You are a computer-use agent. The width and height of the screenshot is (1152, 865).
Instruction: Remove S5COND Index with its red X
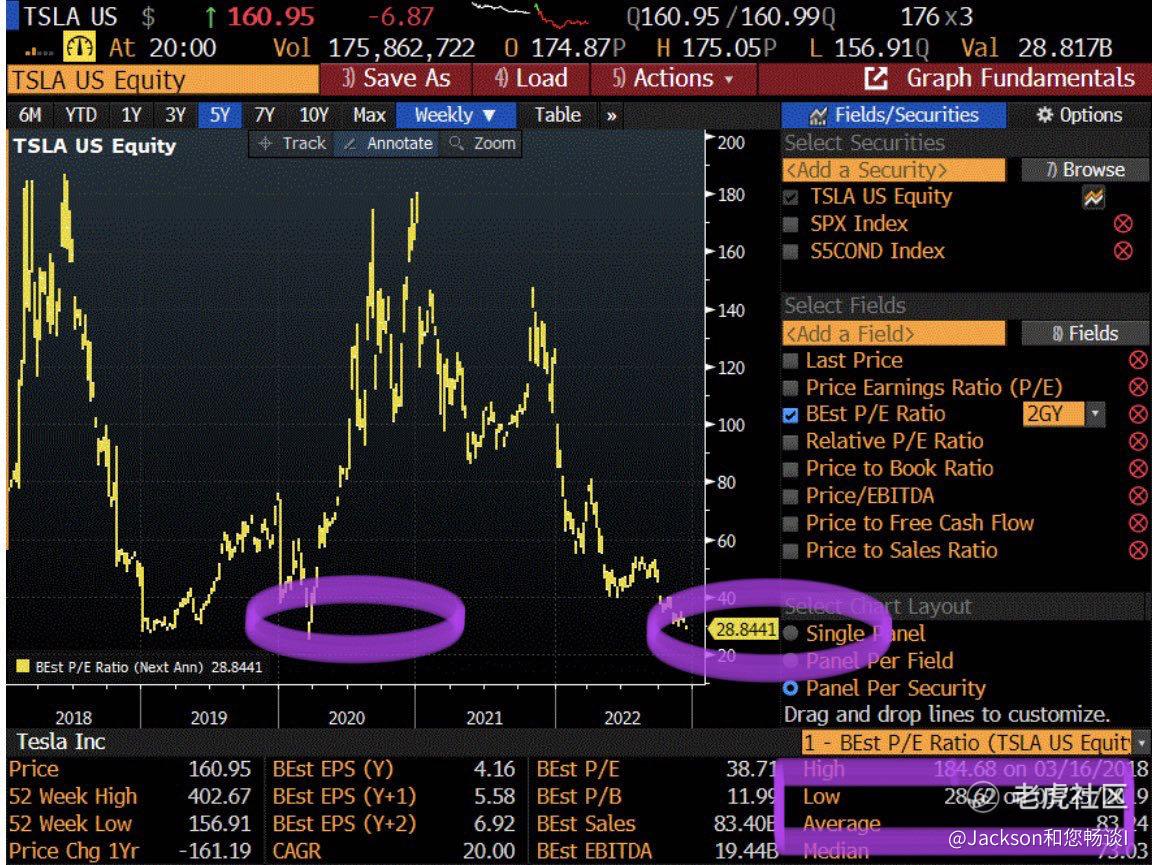pos(1123,251)
